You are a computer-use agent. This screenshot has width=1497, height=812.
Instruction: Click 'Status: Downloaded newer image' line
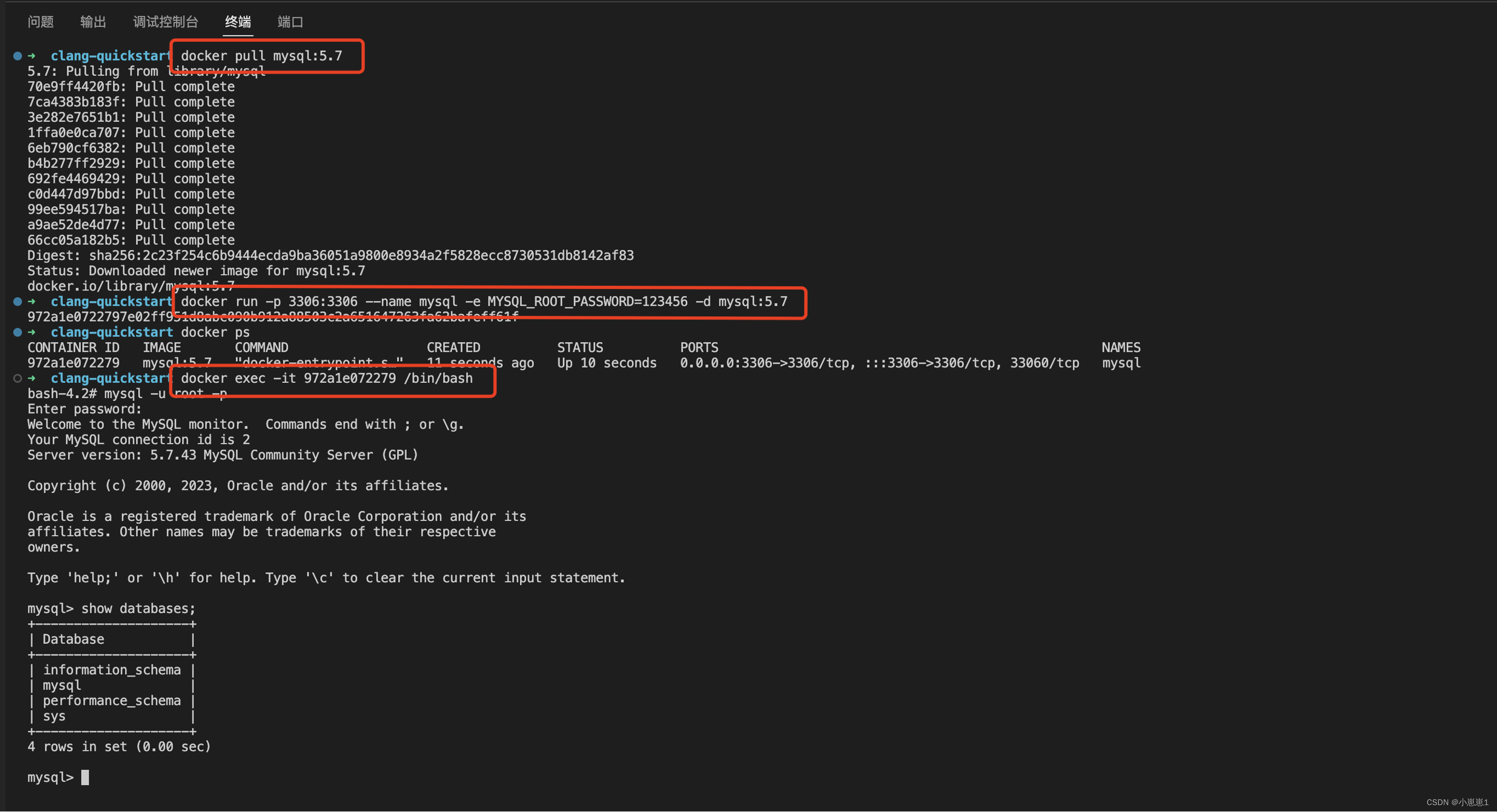tap(196, 270)
